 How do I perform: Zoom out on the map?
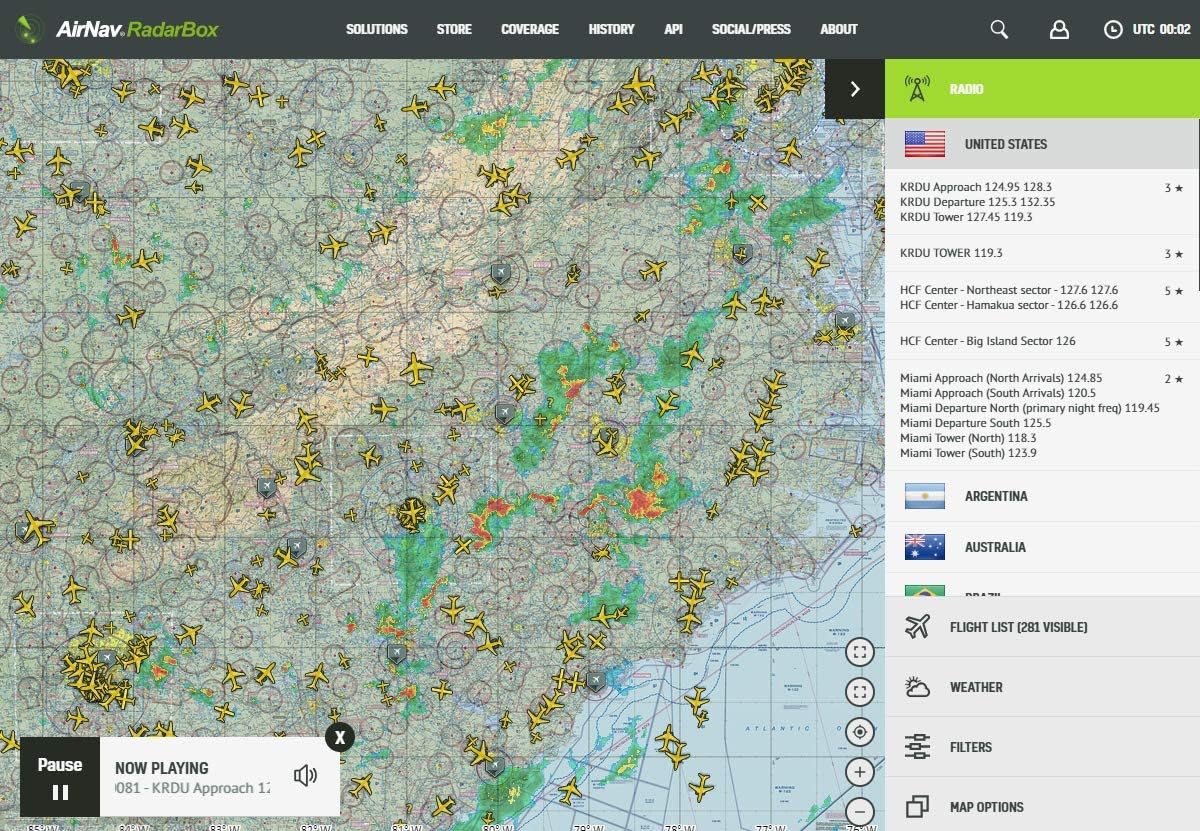coord(859,810)
